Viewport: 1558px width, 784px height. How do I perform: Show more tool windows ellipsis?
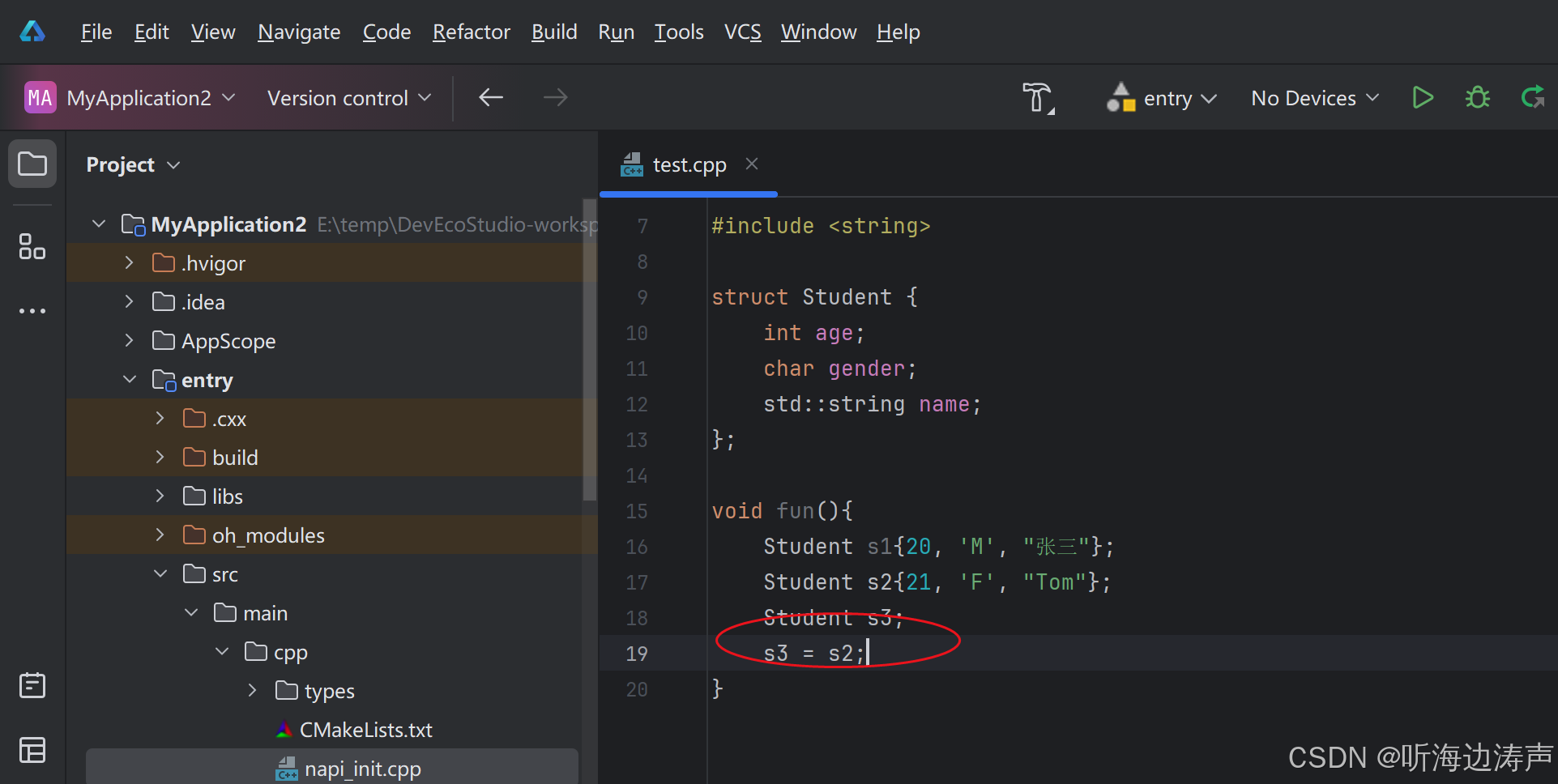32,311
